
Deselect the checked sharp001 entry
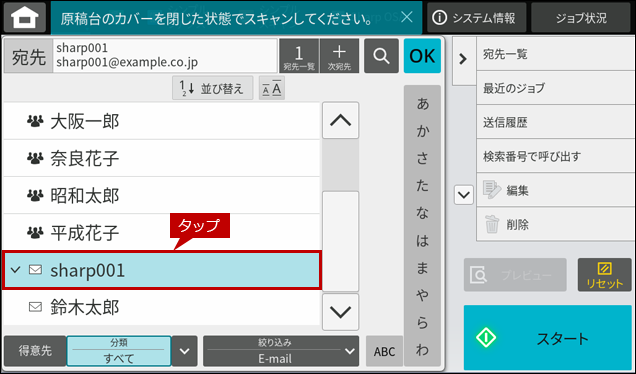[162, 270]
